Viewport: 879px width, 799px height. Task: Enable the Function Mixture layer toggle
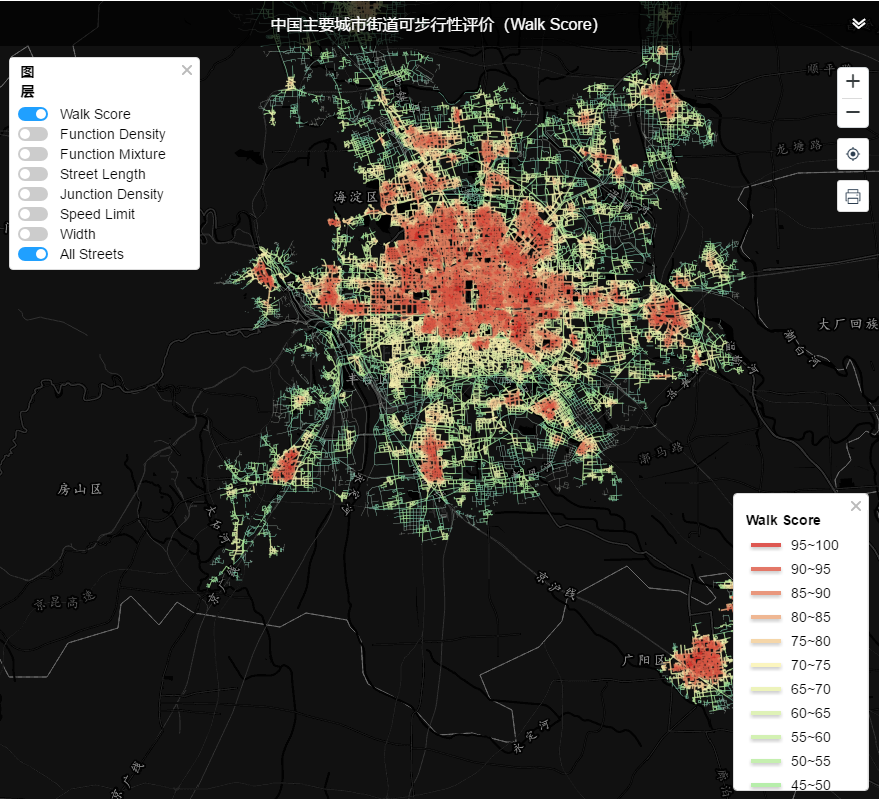[33, 154]
